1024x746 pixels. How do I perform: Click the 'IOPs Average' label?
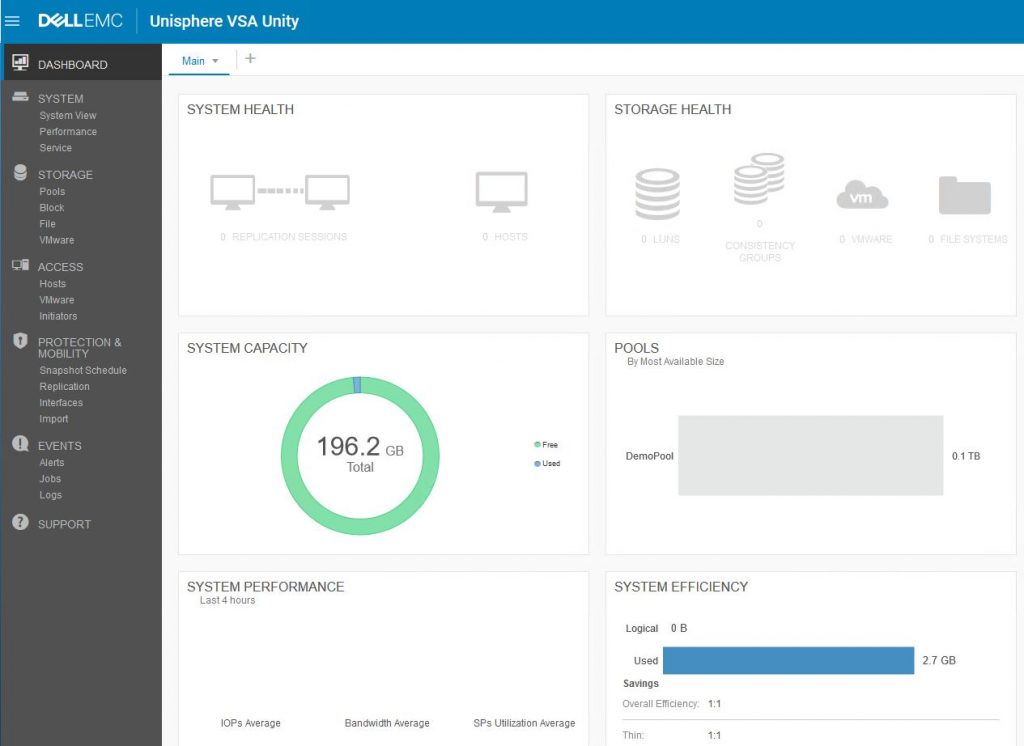click(250, 723)
